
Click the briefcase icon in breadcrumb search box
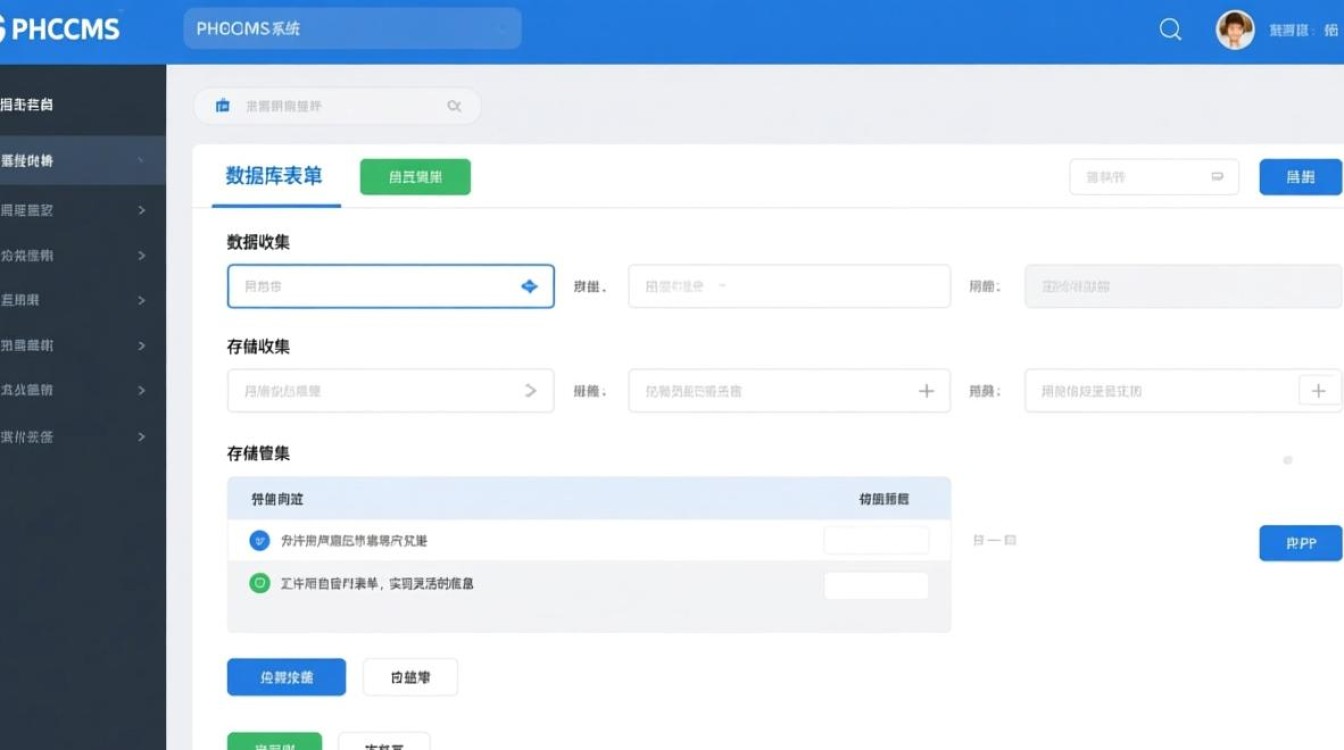click(222, 104)
